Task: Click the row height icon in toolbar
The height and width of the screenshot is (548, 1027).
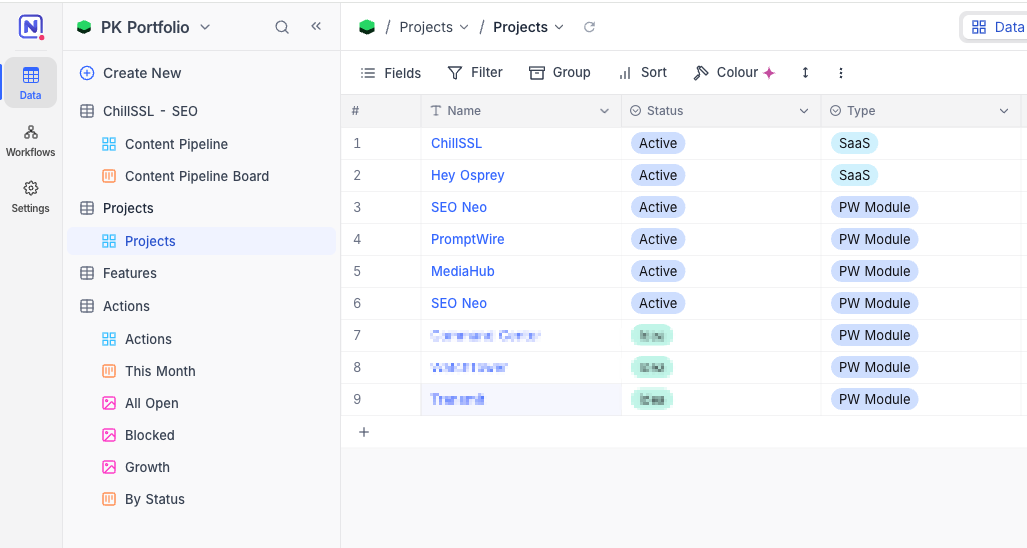Action: pos(806,73)
